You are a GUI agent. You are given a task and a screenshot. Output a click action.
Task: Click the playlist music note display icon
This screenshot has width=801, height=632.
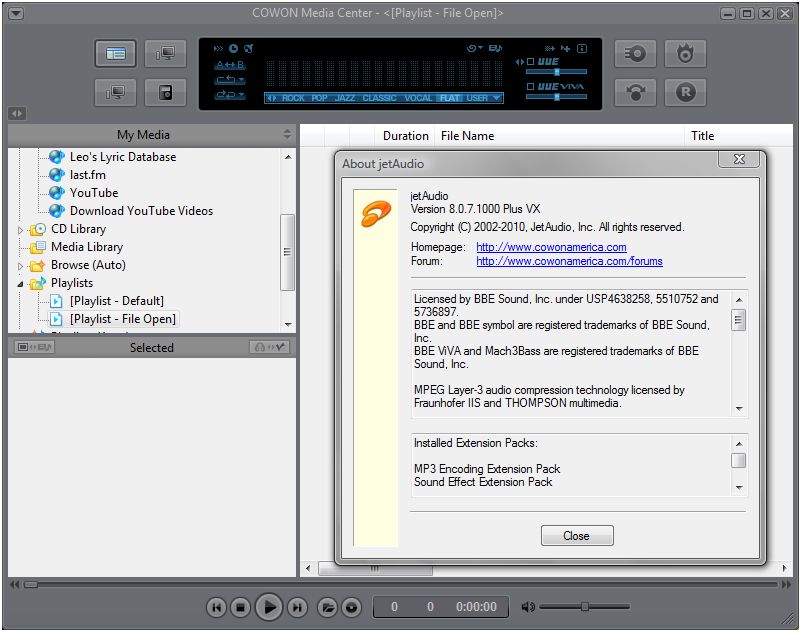(495, 49)
